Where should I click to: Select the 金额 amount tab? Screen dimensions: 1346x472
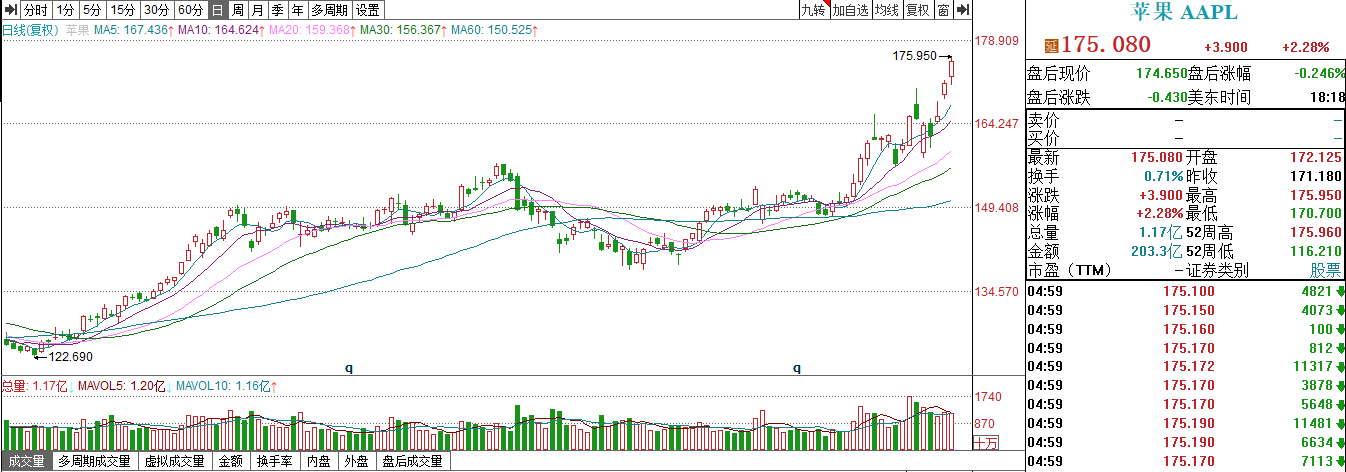pos(229,462)
